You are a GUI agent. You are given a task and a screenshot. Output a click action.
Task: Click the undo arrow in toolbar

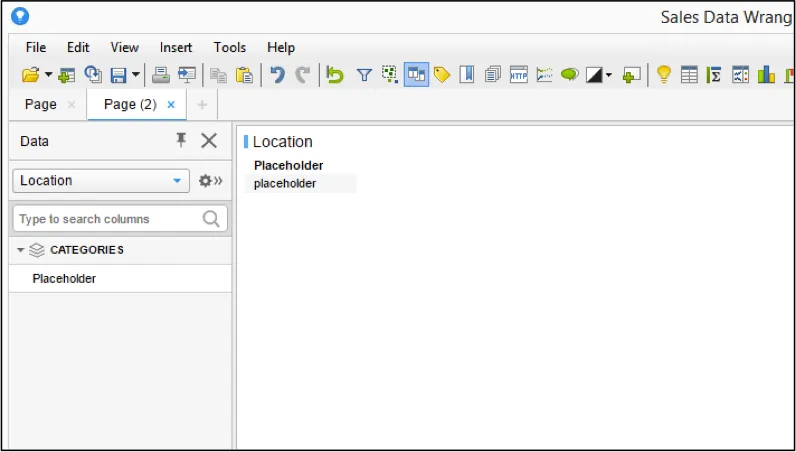click(277, 75)
